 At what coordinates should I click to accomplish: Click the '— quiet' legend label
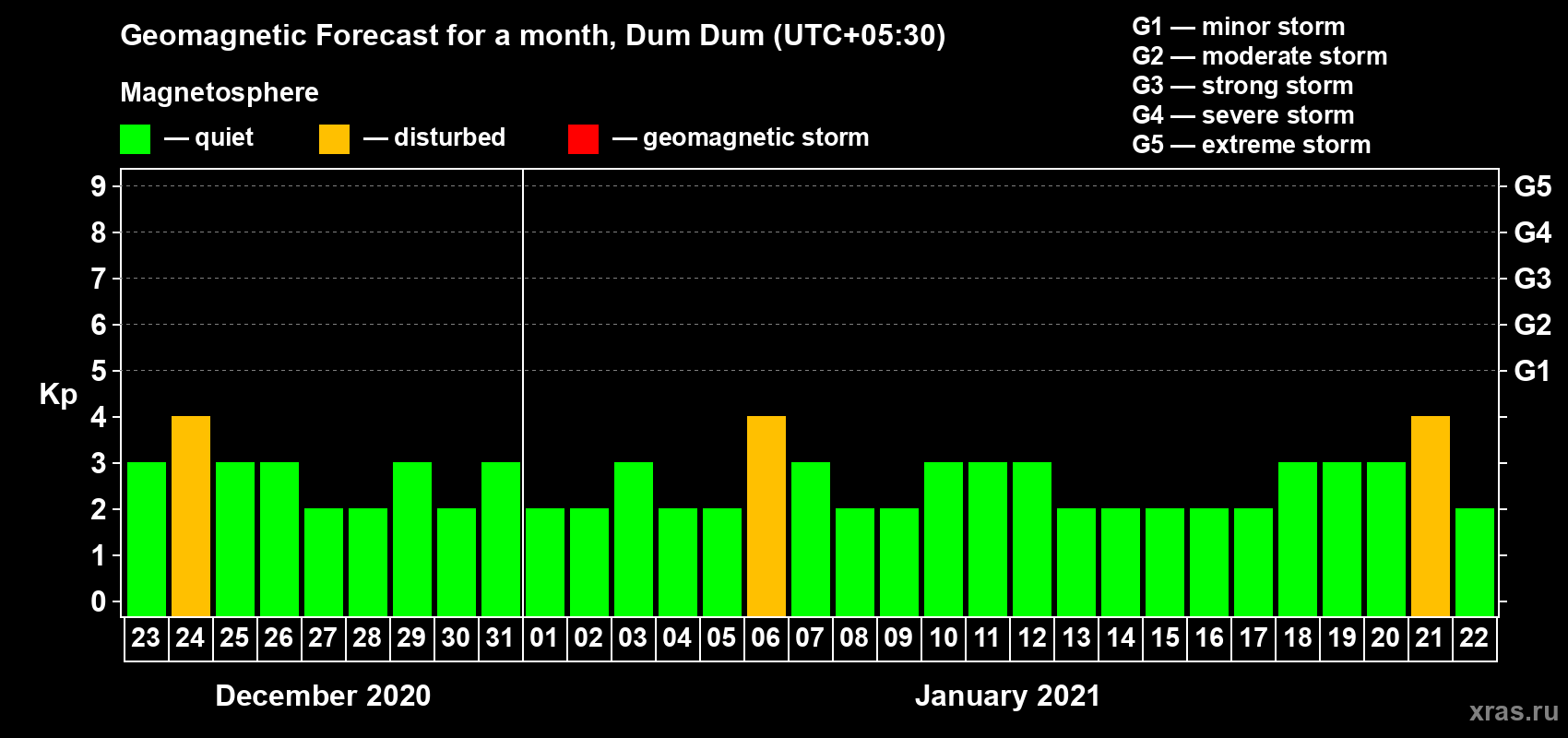tap(208, 137)
